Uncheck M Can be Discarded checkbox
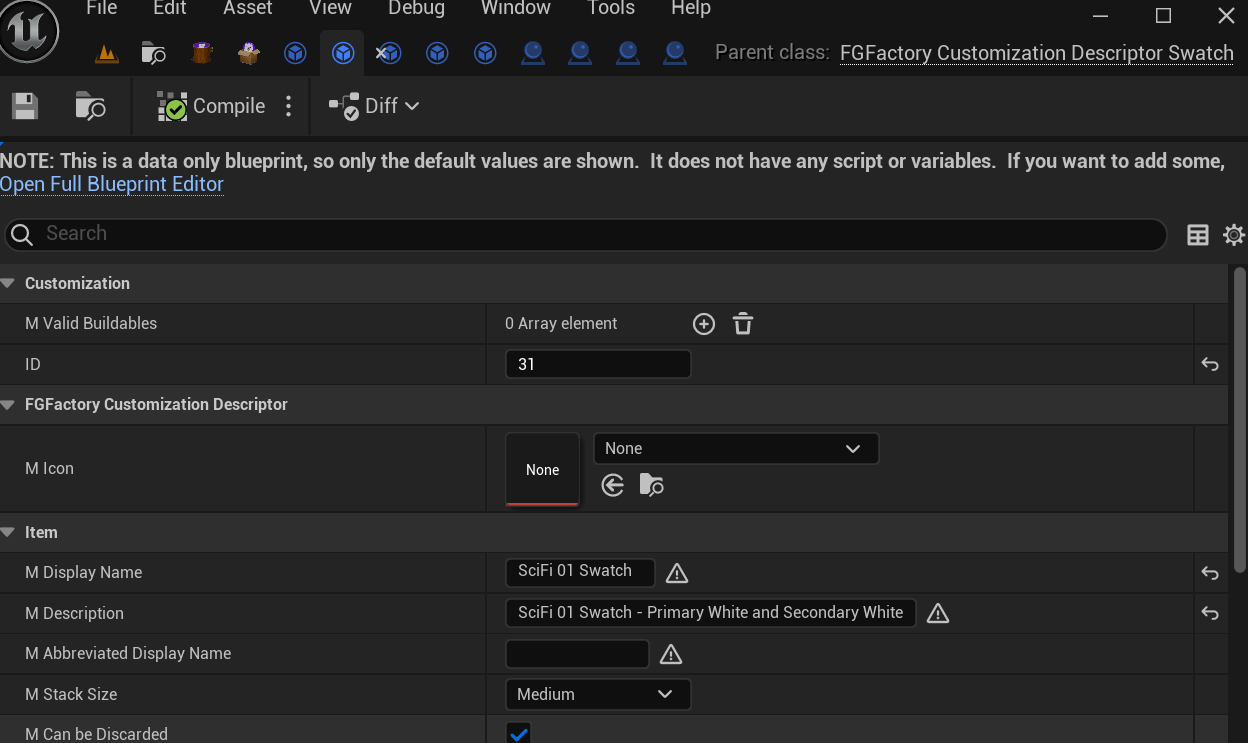This screenshot has height=743, width=1248. [x=518, y=734]
